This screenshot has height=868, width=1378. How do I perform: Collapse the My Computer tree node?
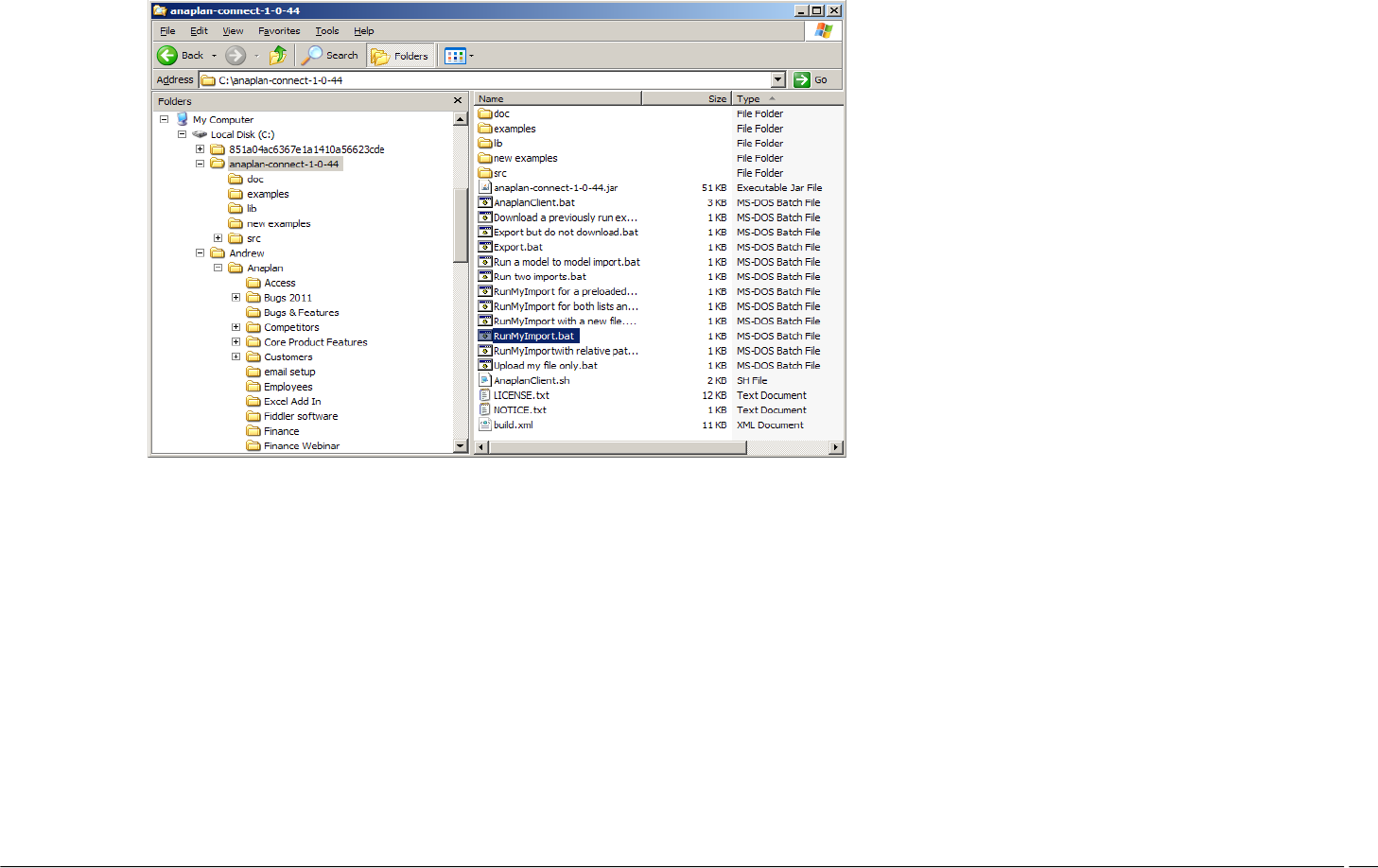(164, 120)
